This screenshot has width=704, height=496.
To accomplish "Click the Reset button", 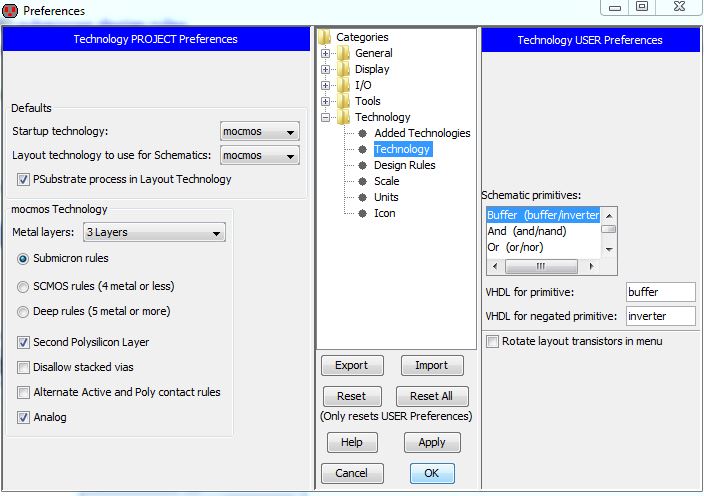I will [x=352, y=396].
